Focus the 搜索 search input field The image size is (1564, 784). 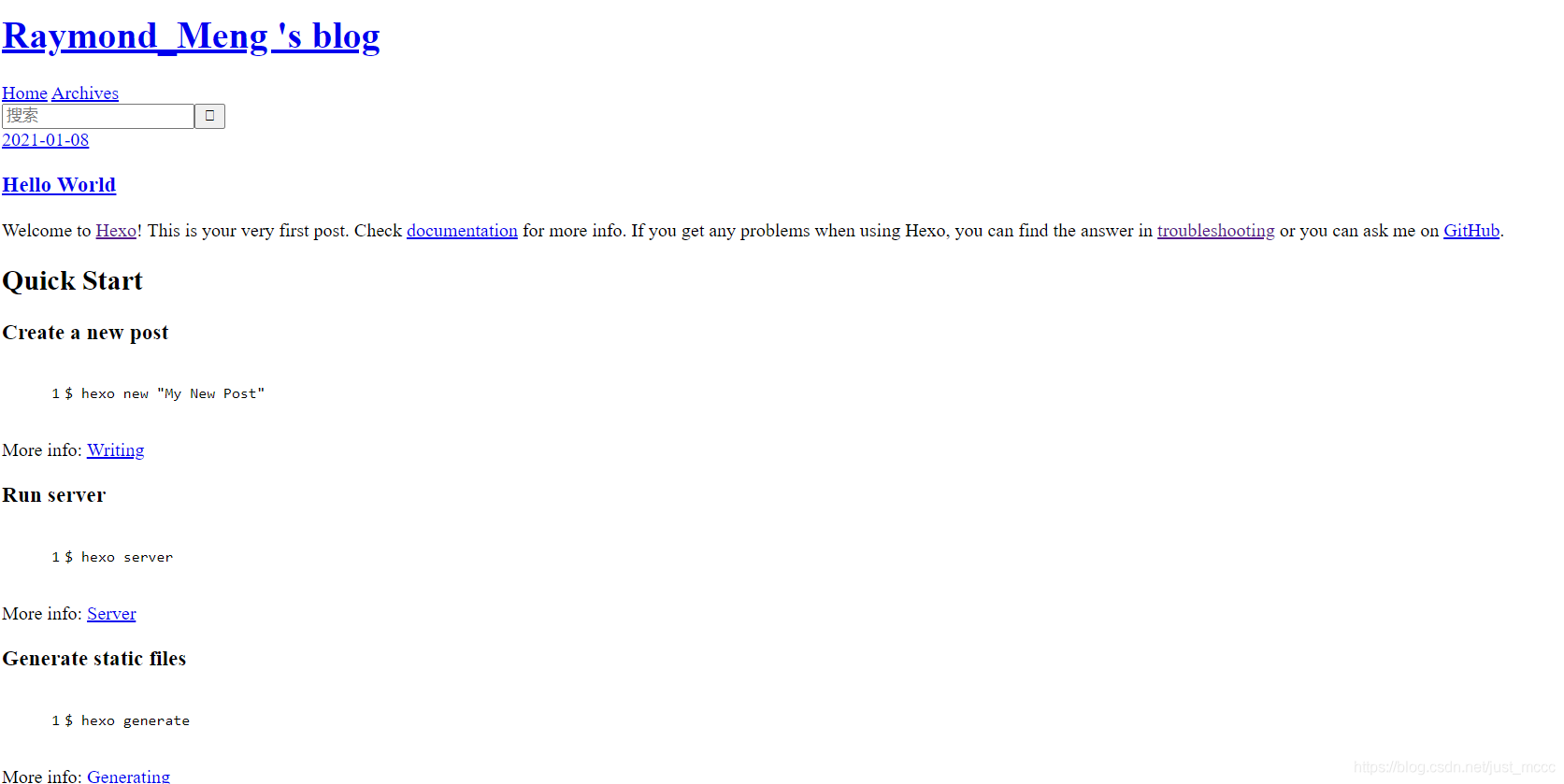[x=98, y=116]
